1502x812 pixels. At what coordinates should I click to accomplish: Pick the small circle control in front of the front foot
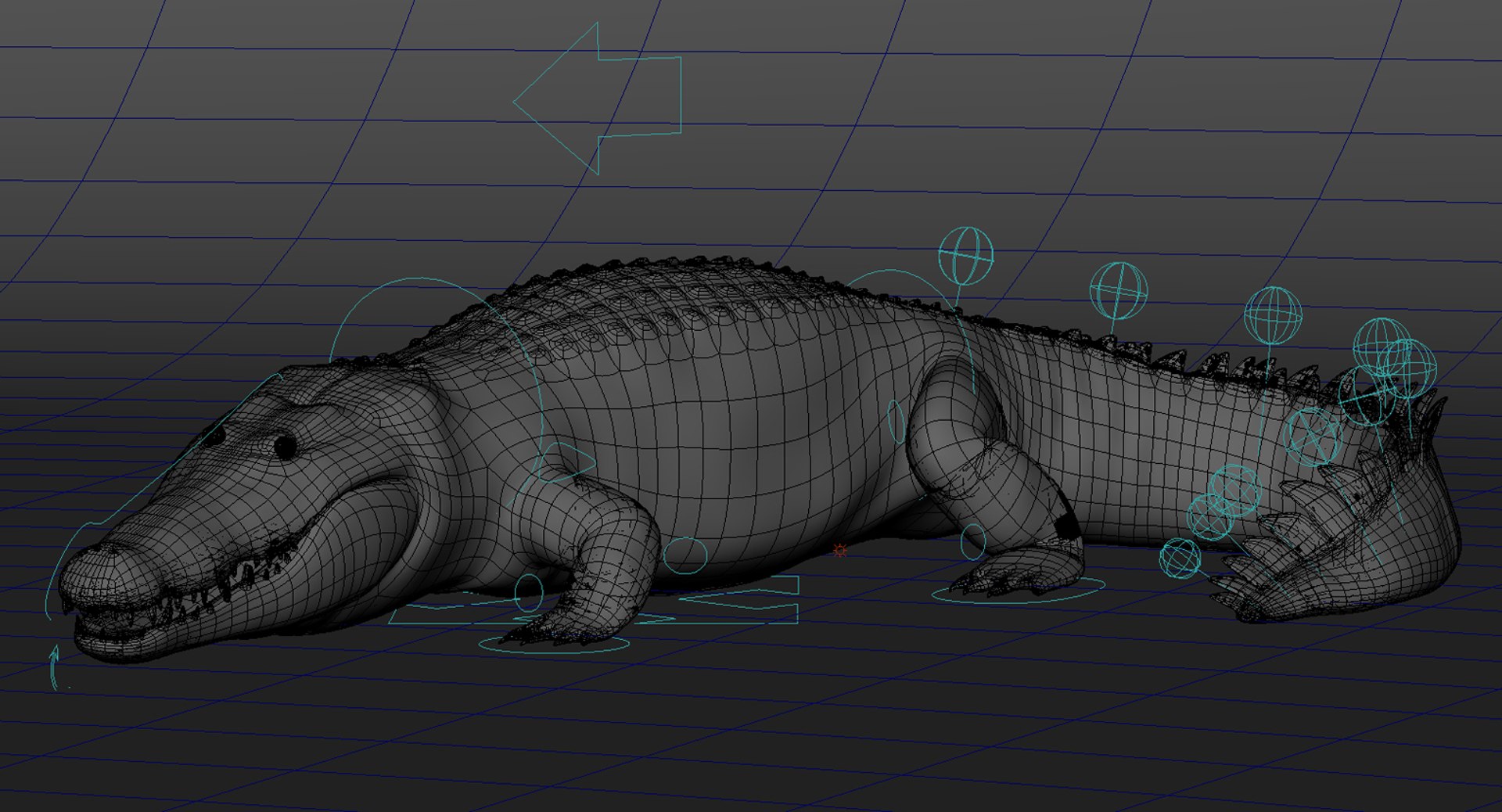(x=530, y=592)
